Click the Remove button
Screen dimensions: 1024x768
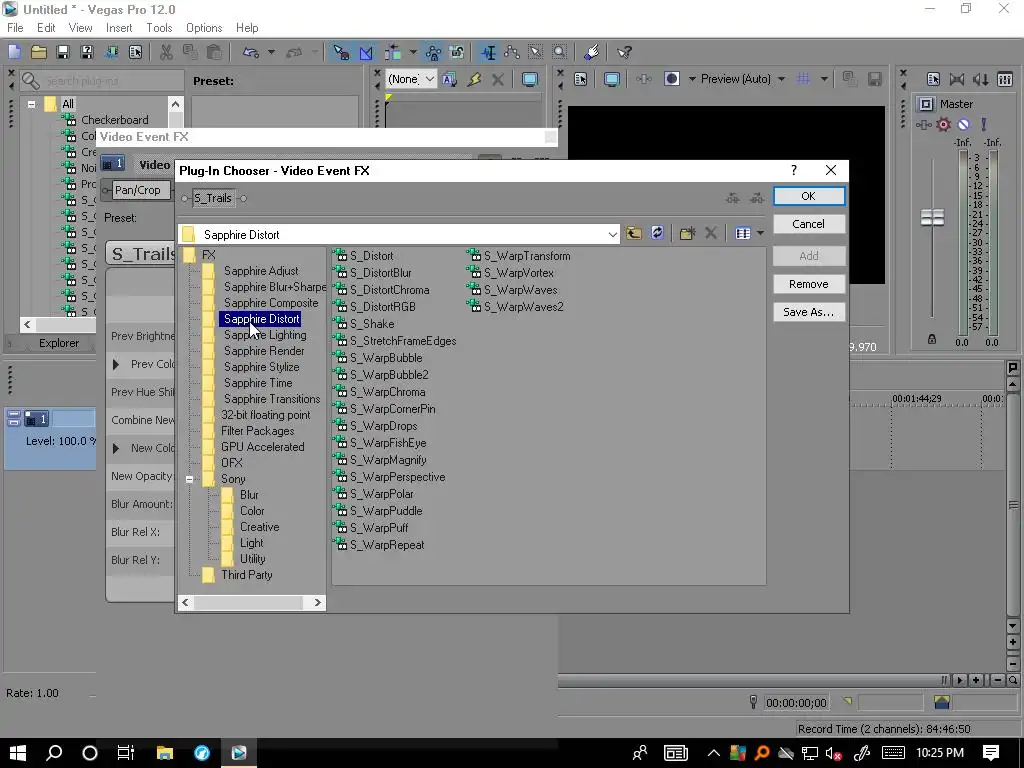(x=808, y=284)
